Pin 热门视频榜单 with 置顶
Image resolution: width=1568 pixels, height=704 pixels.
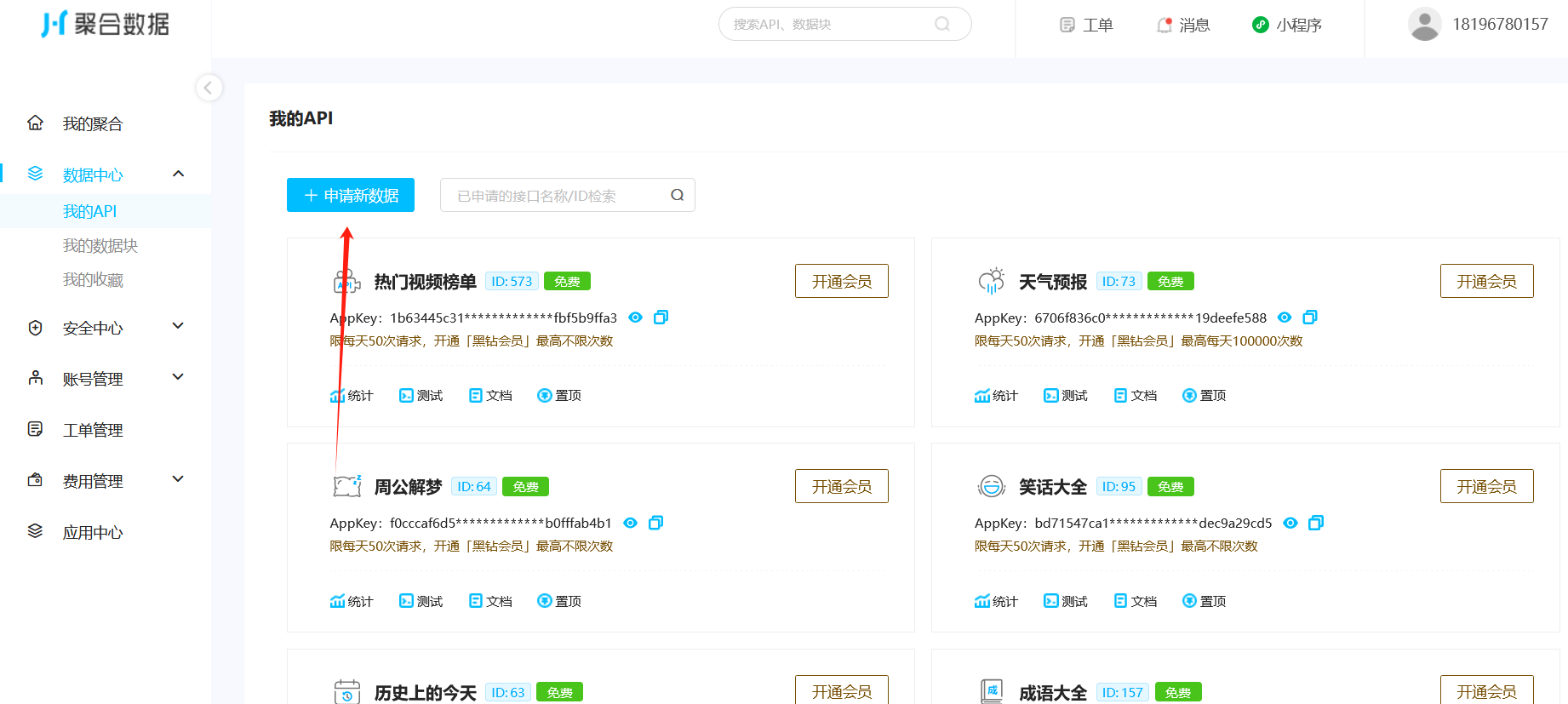coord(560,395)
